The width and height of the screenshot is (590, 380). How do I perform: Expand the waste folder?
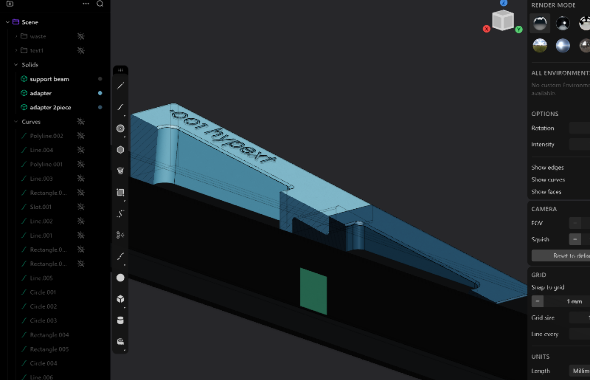click(16, 36)
